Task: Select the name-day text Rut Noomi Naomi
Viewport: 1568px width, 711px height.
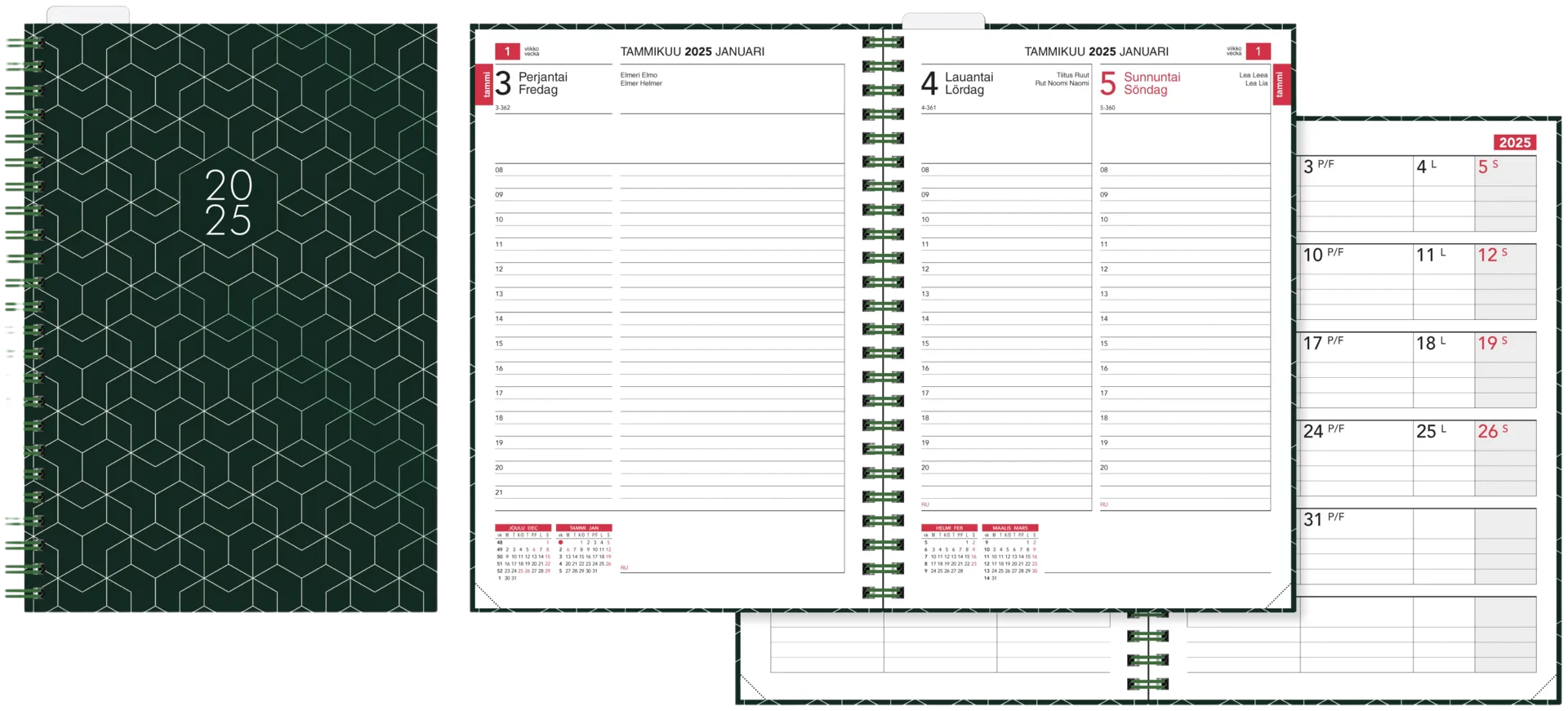Action: pyautogui.click(x=1062, y=83)
